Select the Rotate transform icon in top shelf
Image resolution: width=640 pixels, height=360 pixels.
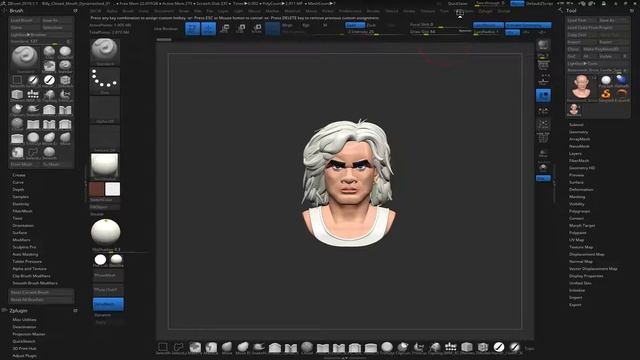[x=257, y=28]
